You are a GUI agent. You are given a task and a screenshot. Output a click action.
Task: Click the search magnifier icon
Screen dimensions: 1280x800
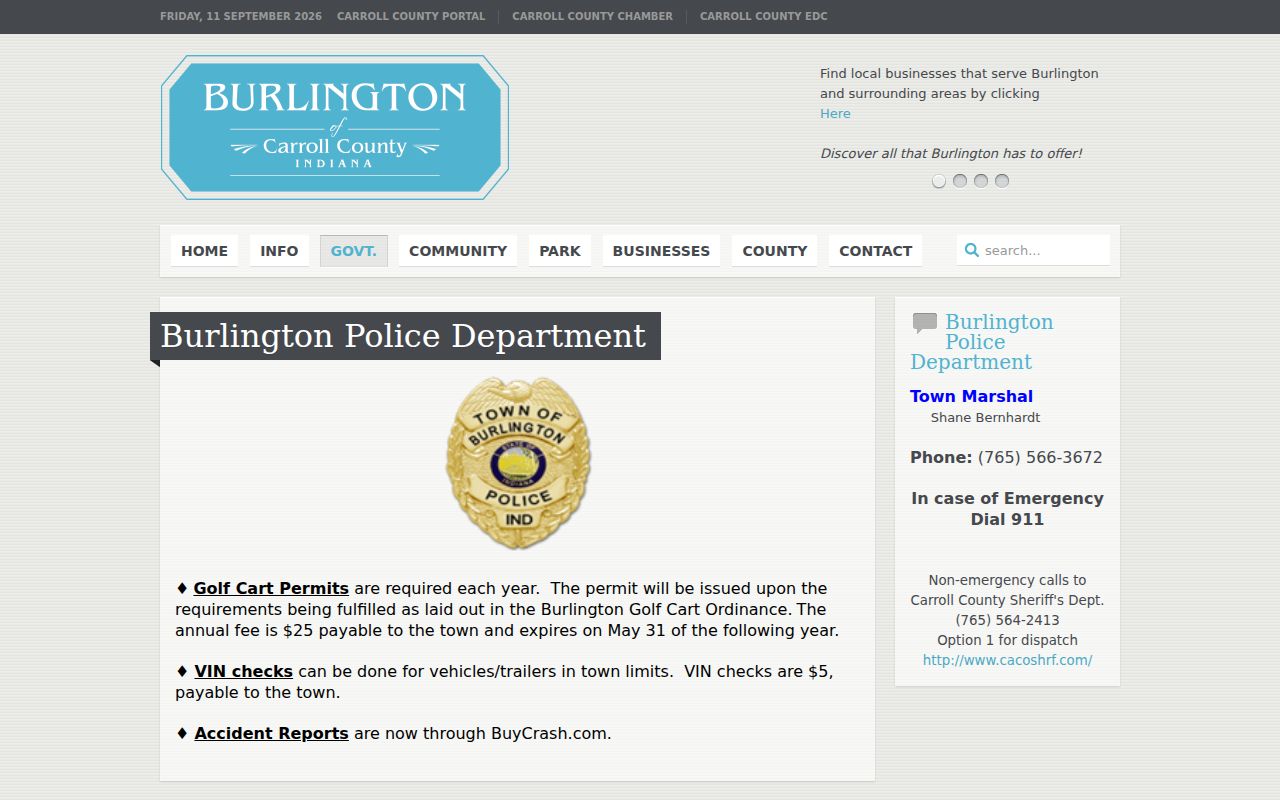(x=971, y=250)
